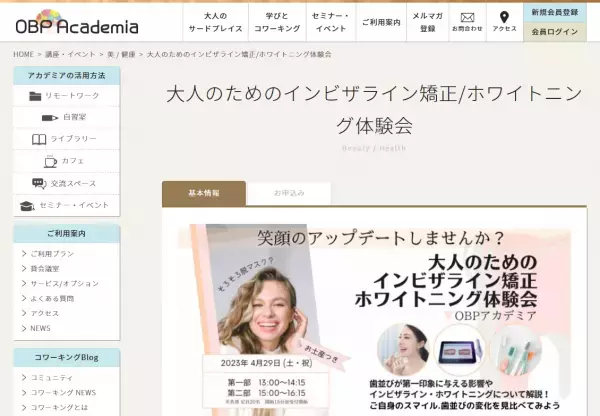
Task: Click コワーキングBlog sidebar header
Action: [x=67, y=357]
